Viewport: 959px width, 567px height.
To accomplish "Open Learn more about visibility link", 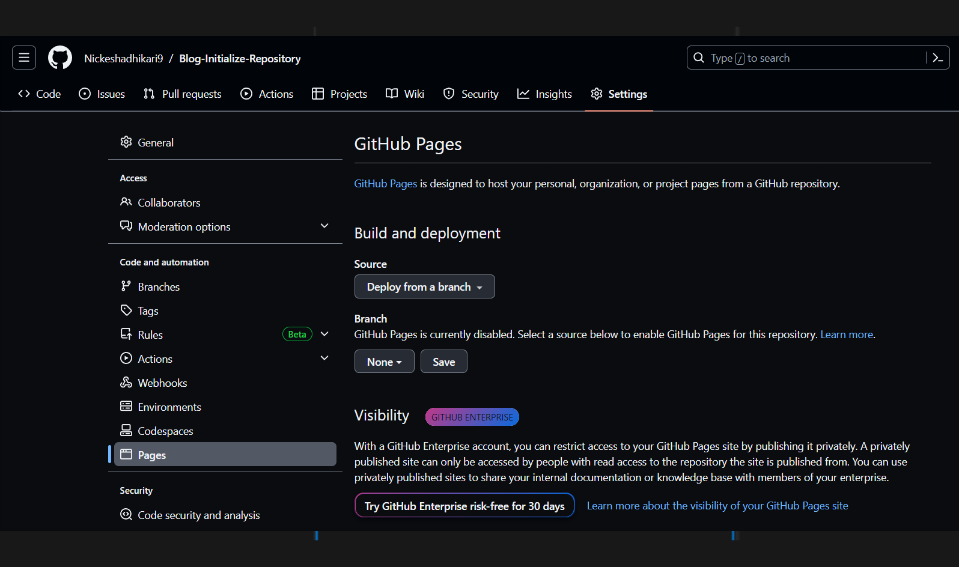I will click(x=717, y=506).
